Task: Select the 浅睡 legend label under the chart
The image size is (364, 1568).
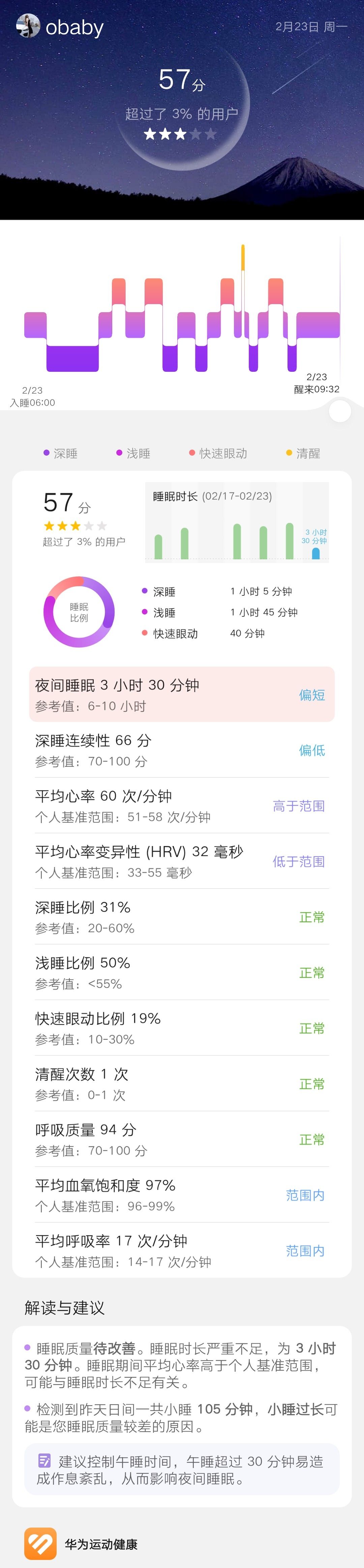Action: point(138,454)
